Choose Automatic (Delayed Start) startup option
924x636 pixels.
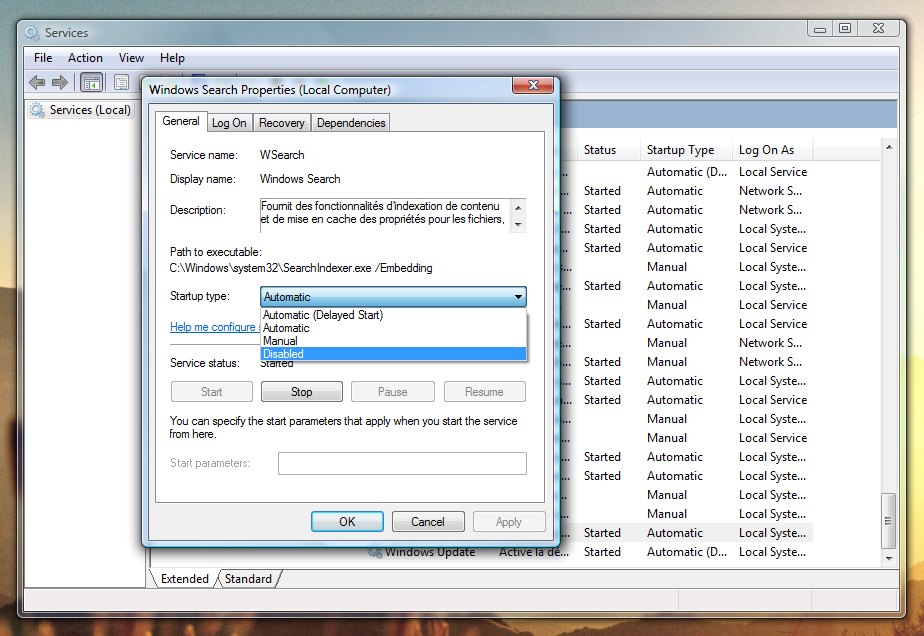coord(393,315)
